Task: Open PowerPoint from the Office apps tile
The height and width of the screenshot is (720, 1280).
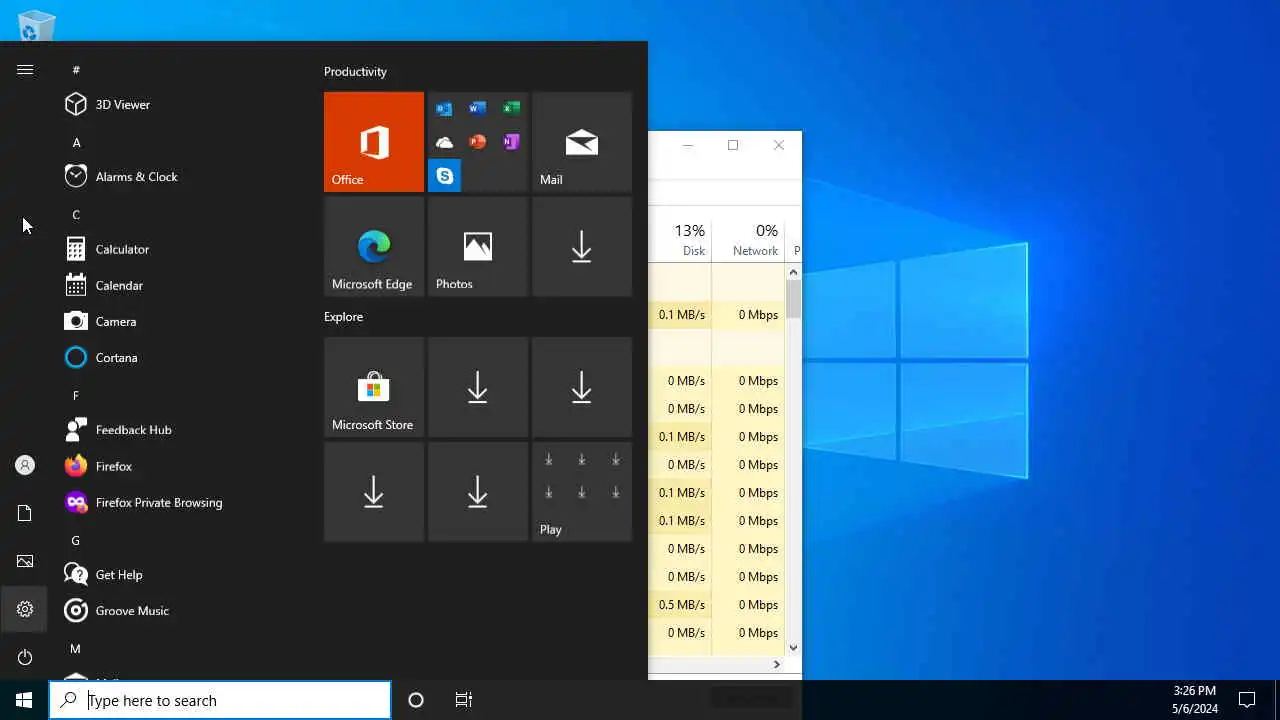Action: pyautogui.click(x=478, y=142)
